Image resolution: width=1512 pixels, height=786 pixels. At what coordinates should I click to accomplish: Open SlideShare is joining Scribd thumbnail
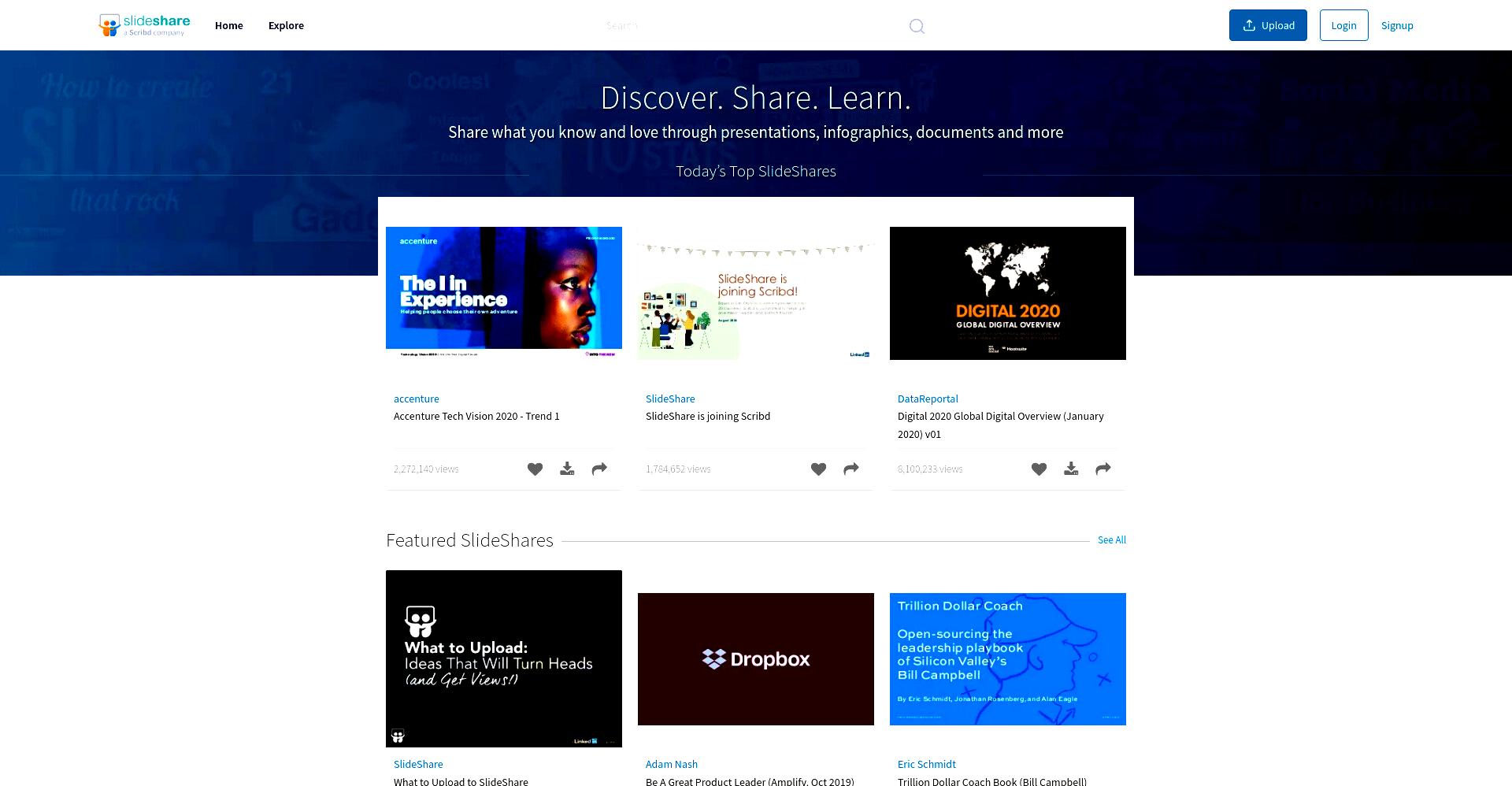[756, 293]
